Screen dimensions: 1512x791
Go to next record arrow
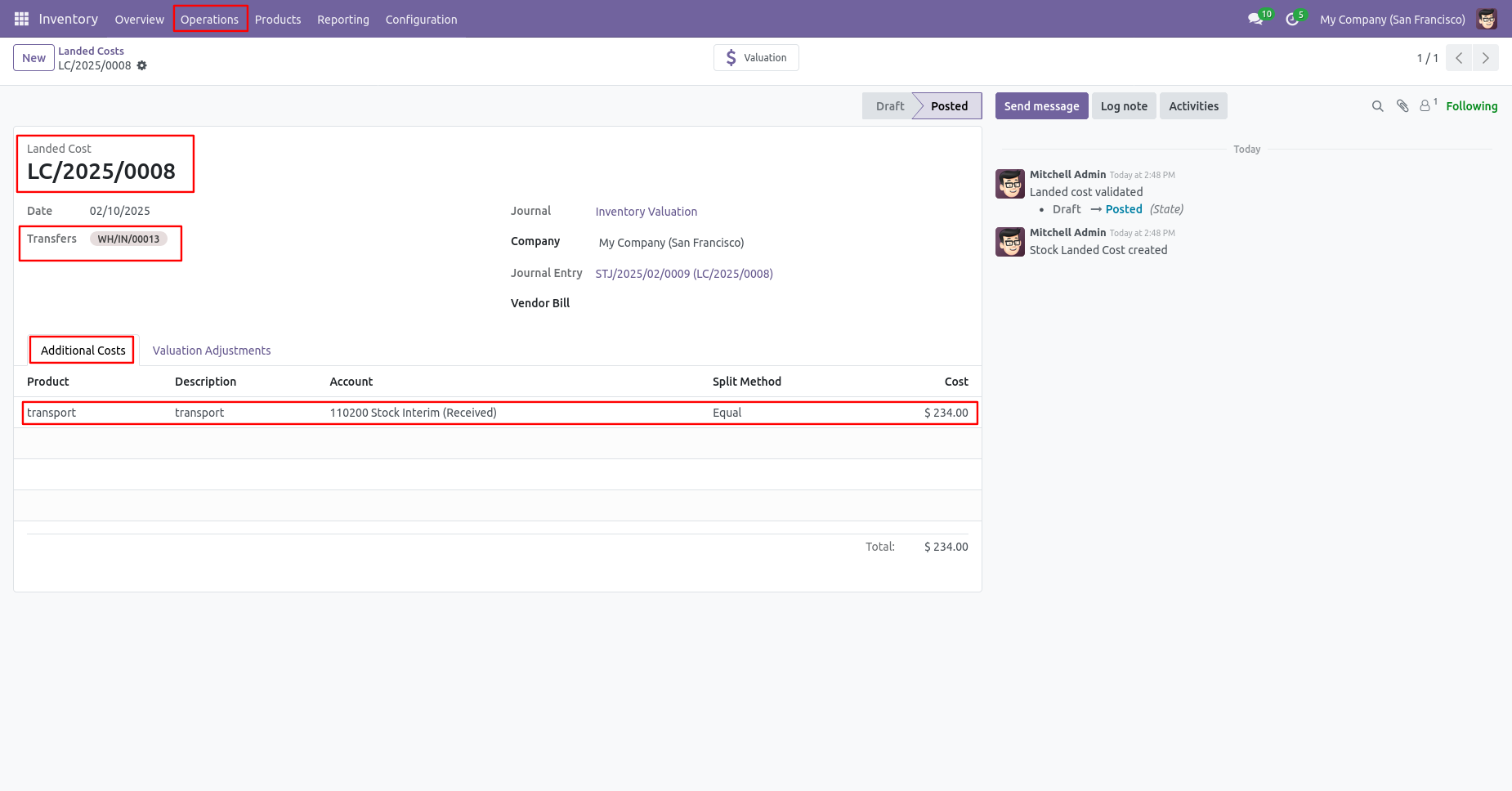[x=1486, y=58]
